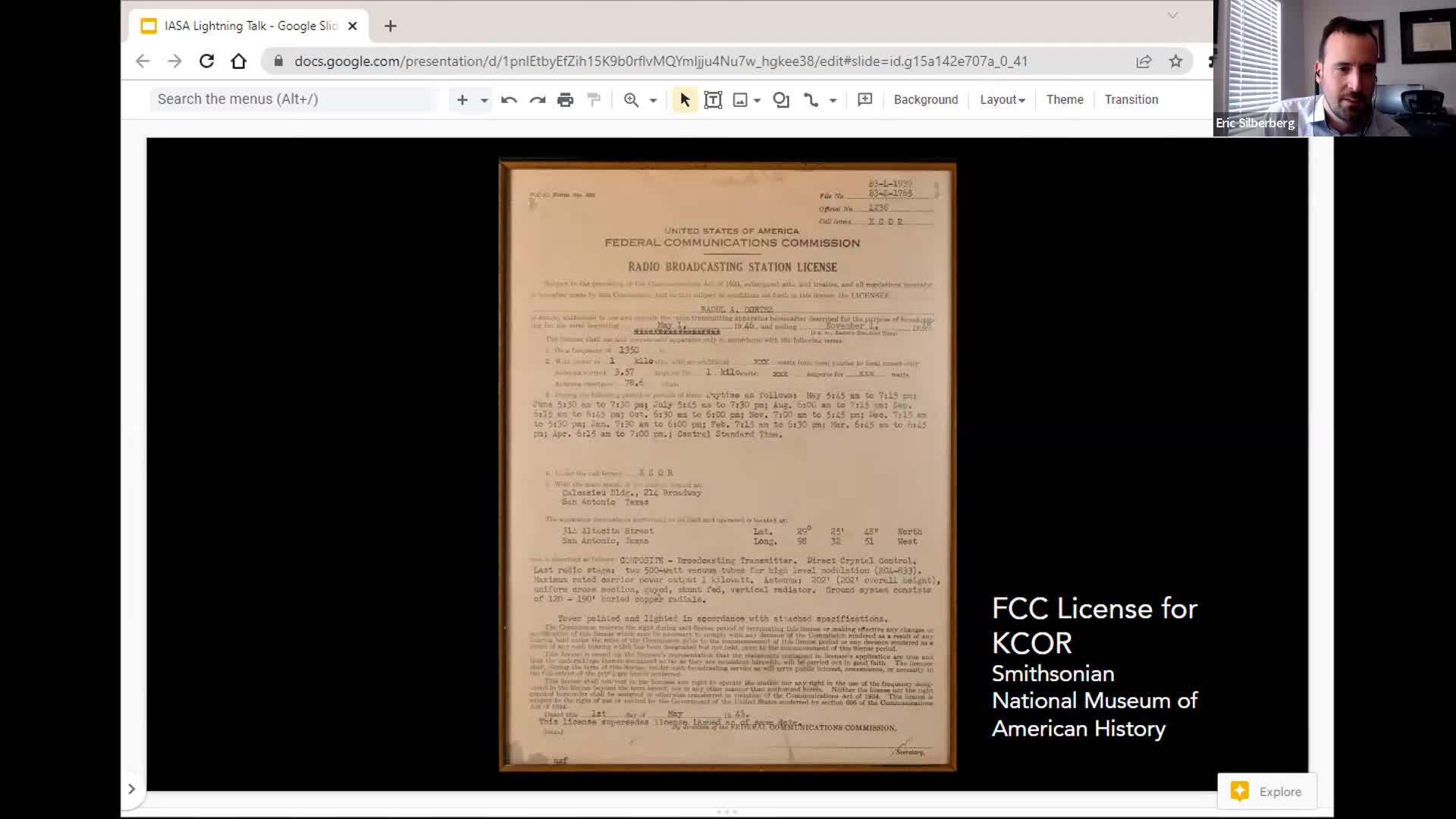Screen dimensions: 1456x819
Task: Open the Theme panel
Action: tap(1065, 99)
